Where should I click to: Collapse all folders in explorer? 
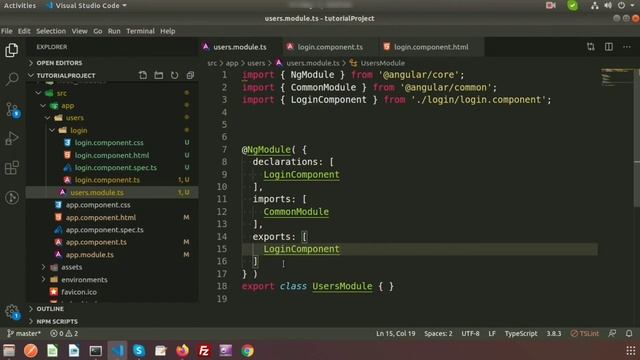[190, 76]
